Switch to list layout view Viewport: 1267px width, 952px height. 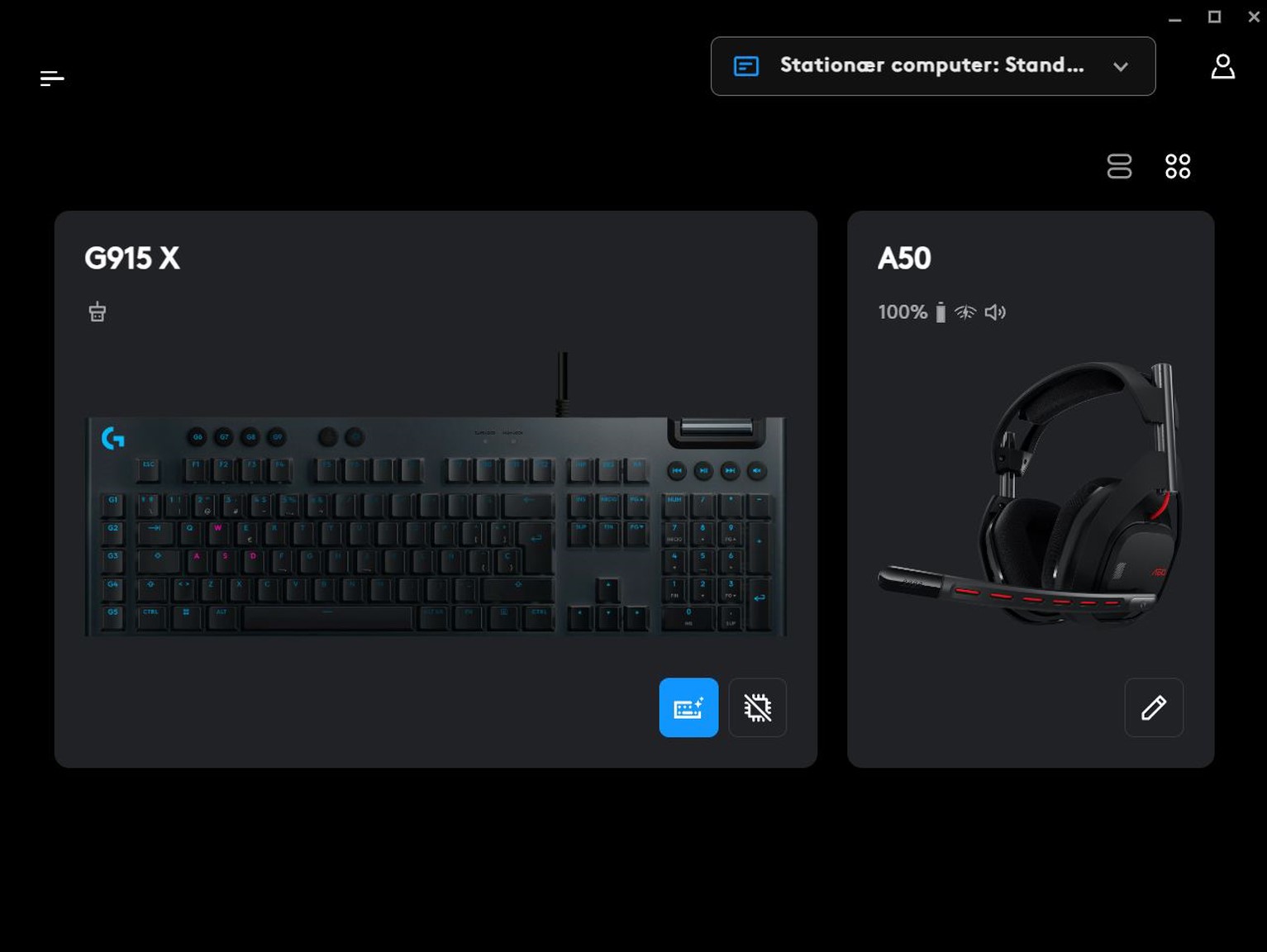coord(1119,166)
